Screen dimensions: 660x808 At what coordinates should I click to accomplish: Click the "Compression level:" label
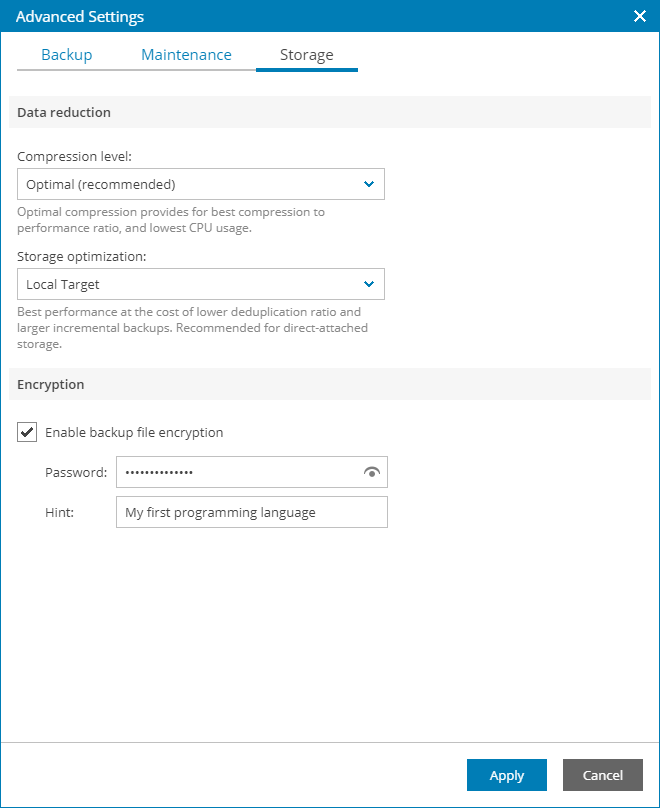[75, 157]
